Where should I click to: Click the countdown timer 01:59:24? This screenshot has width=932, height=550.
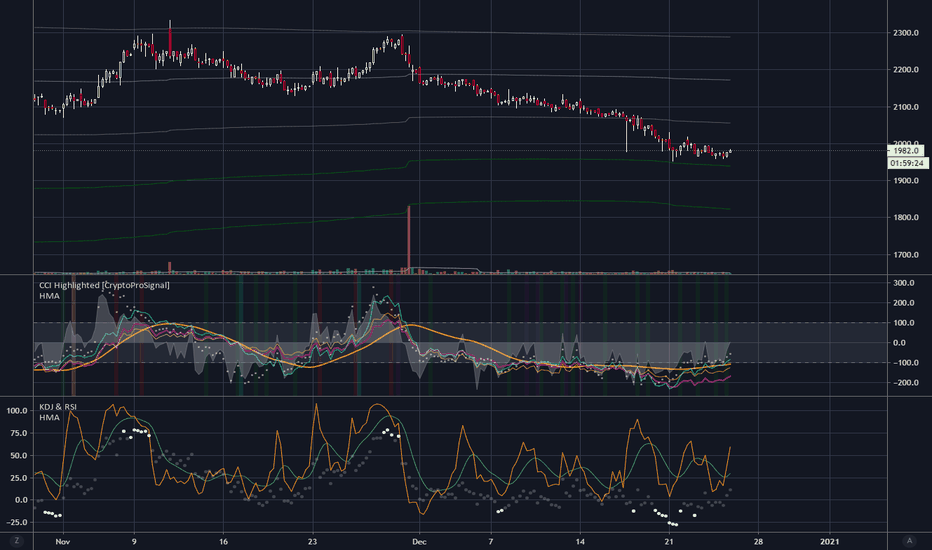(x=906, y=163)
